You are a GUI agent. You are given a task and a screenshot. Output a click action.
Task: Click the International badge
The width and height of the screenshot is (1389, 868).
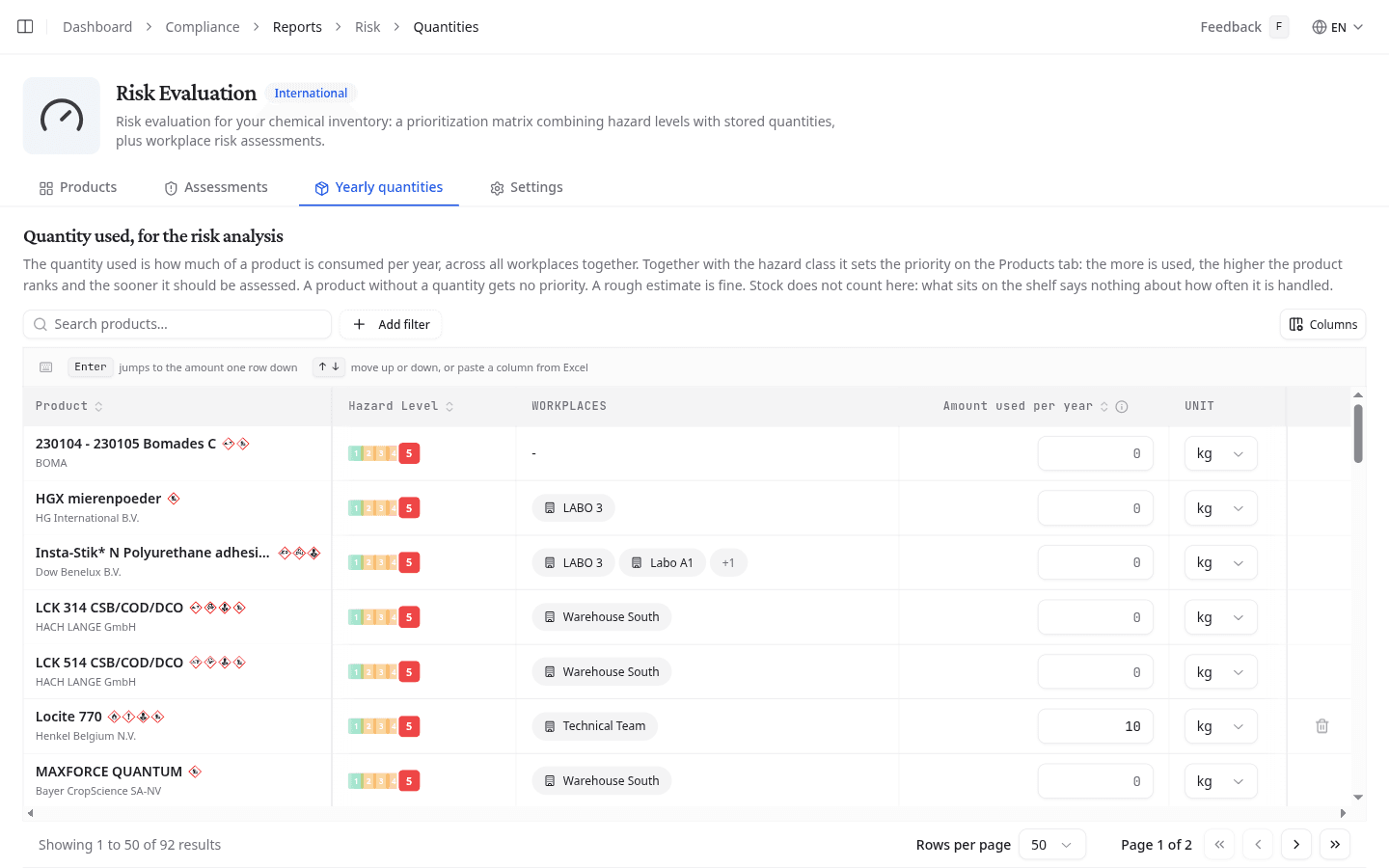[x=311, y=94]
